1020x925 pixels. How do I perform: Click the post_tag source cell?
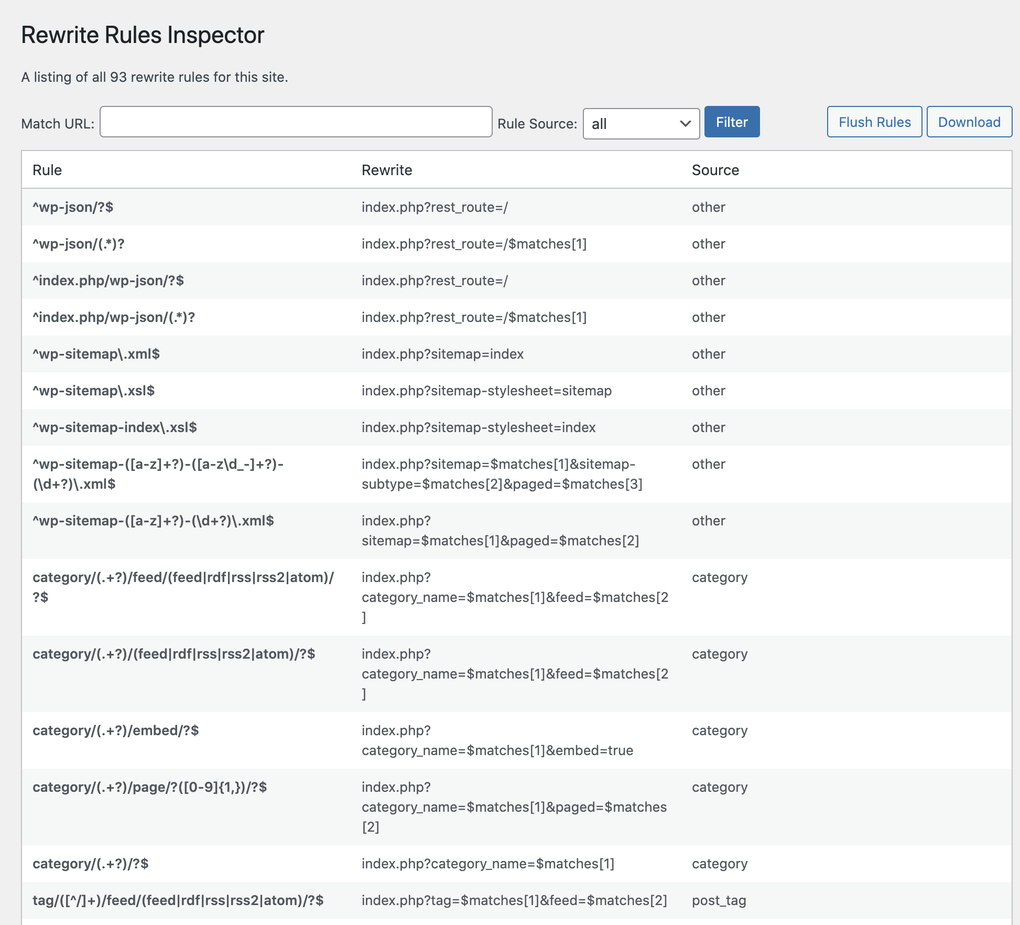(x=719, y=901)
